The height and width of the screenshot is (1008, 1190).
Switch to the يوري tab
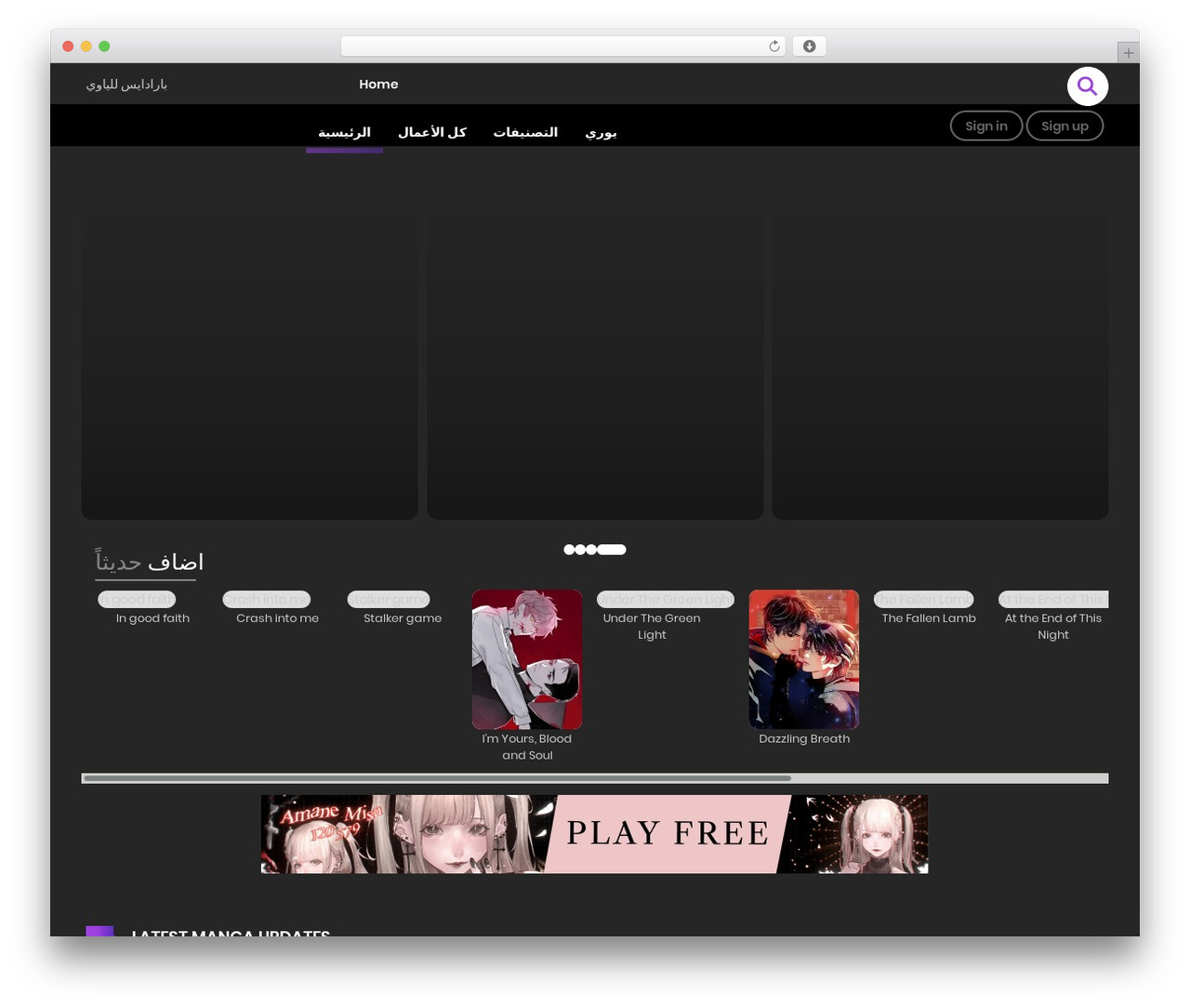(601, 132)
